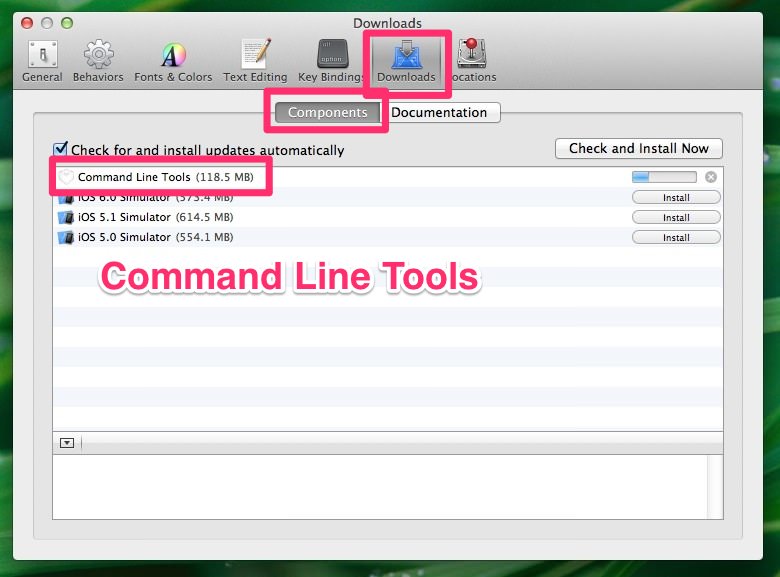Screen dimensions: 780x577
Task: Expand the details disclosure triangle below list
Action: pos(67,443)
